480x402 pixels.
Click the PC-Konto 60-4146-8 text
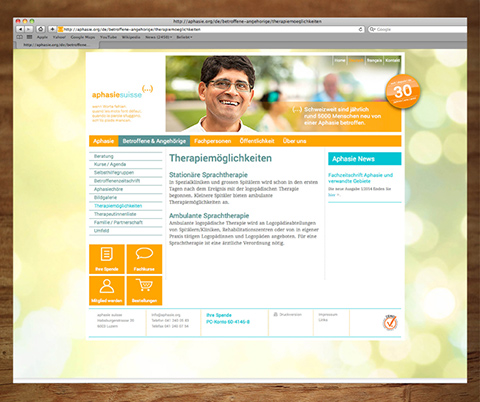coord(228,322)
